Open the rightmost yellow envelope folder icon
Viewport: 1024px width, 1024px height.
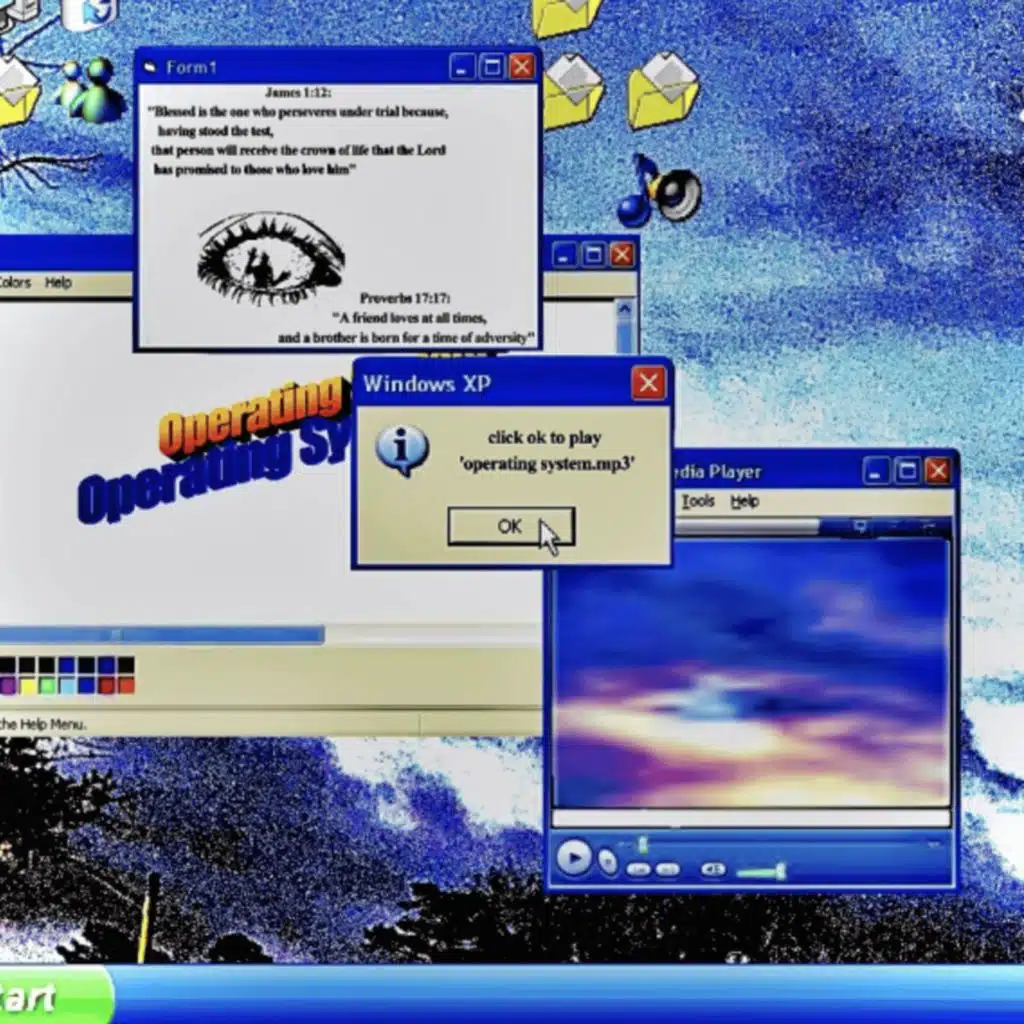pyautogui.click(x=662, y=90)
